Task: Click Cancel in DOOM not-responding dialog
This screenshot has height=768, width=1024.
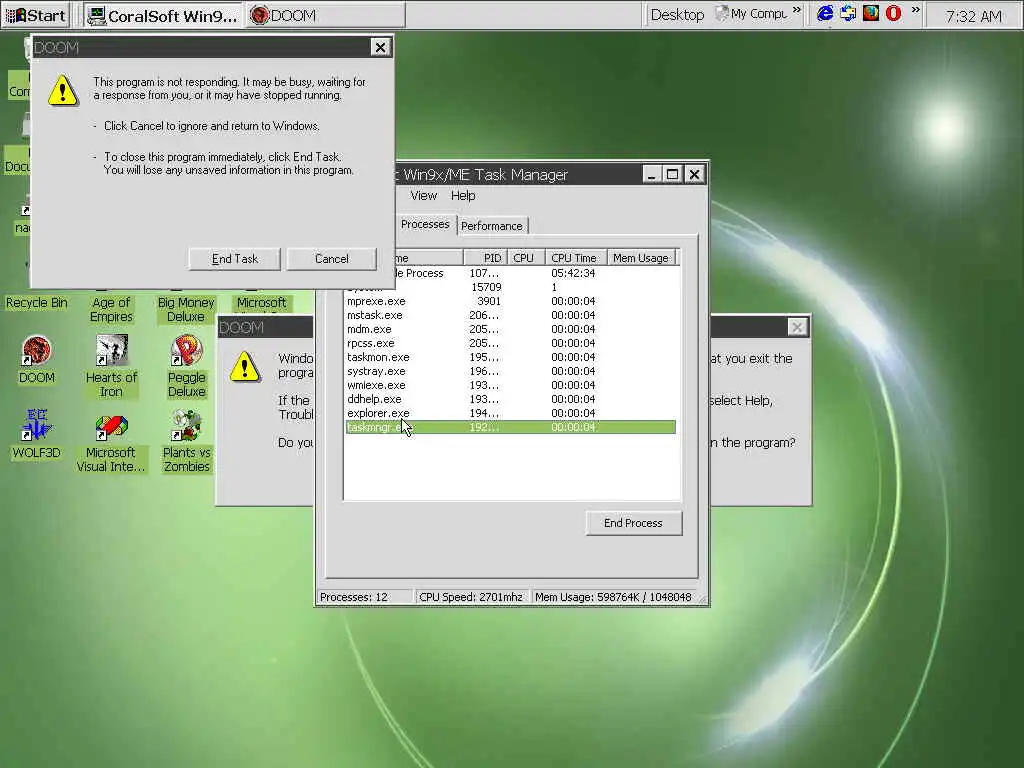Action: point(332,259)
